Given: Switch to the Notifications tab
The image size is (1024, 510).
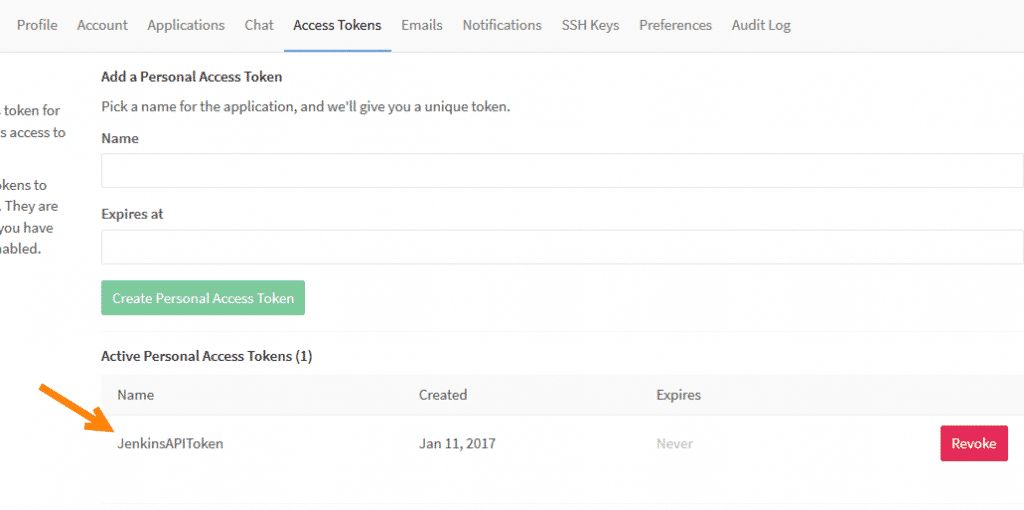Looking at the screenshot, I should pos(502,25).
